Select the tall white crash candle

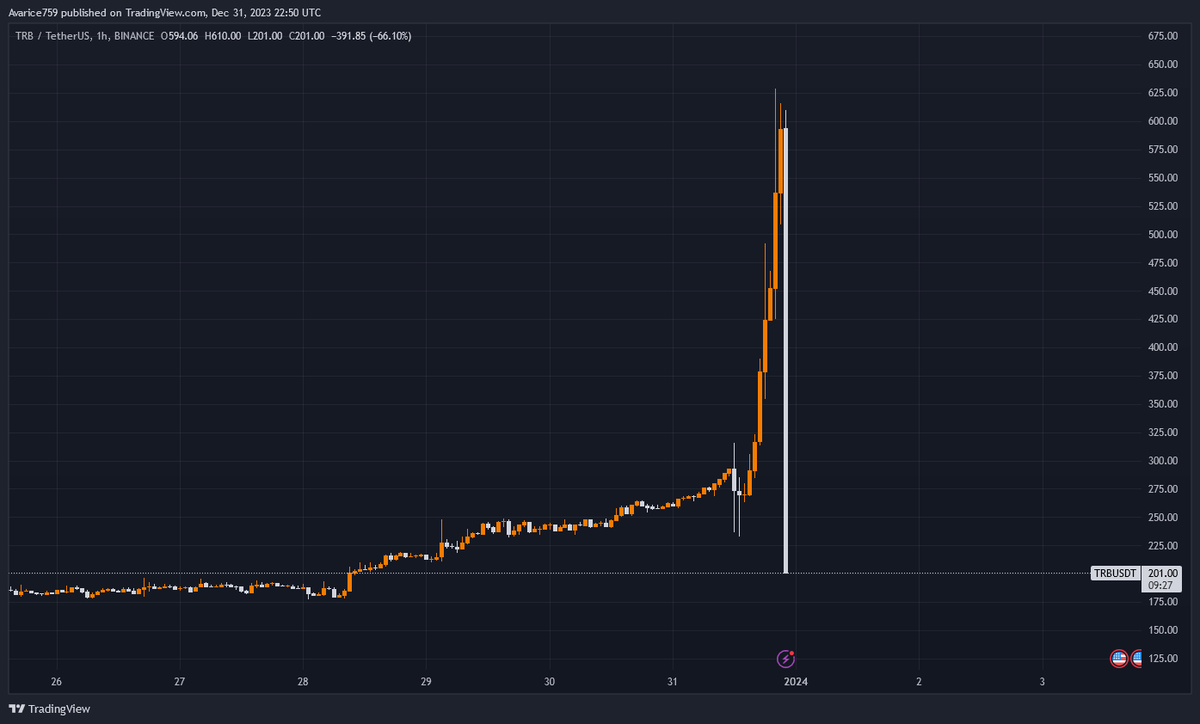click(786, 350)
